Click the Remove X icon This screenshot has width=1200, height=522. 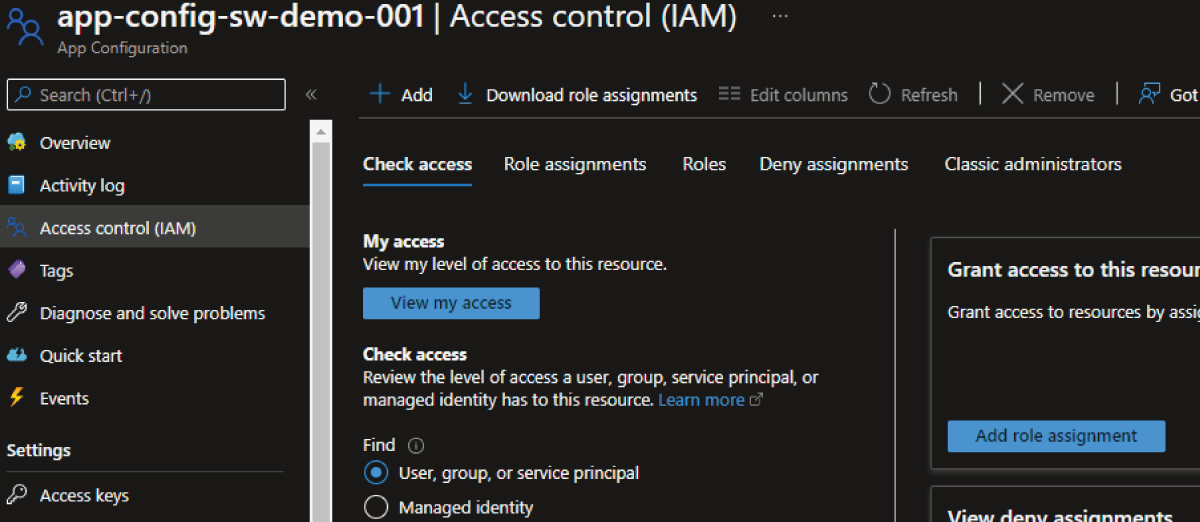pos(1013,94)
